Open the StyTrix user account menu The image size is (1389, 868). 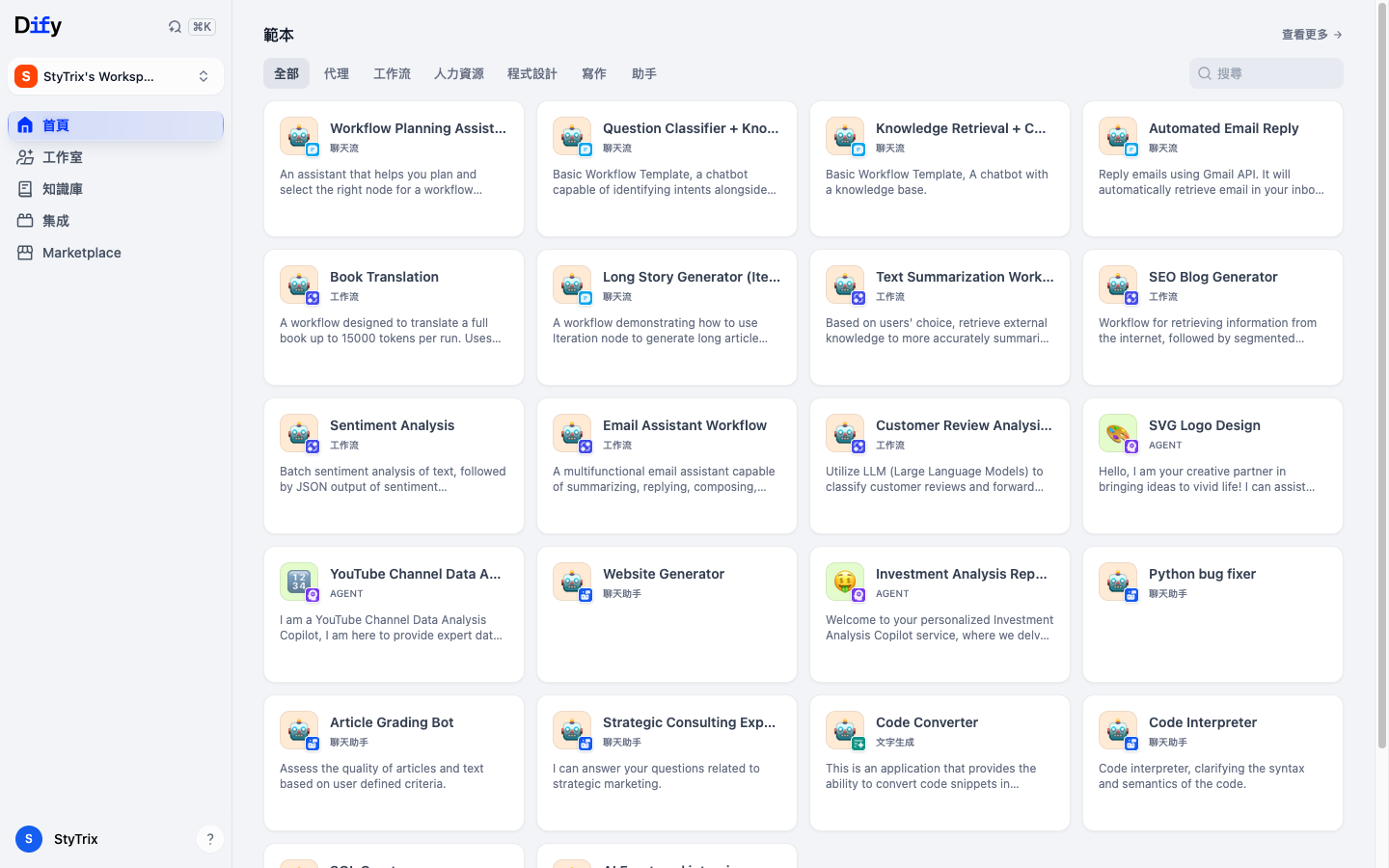point(58,839)
